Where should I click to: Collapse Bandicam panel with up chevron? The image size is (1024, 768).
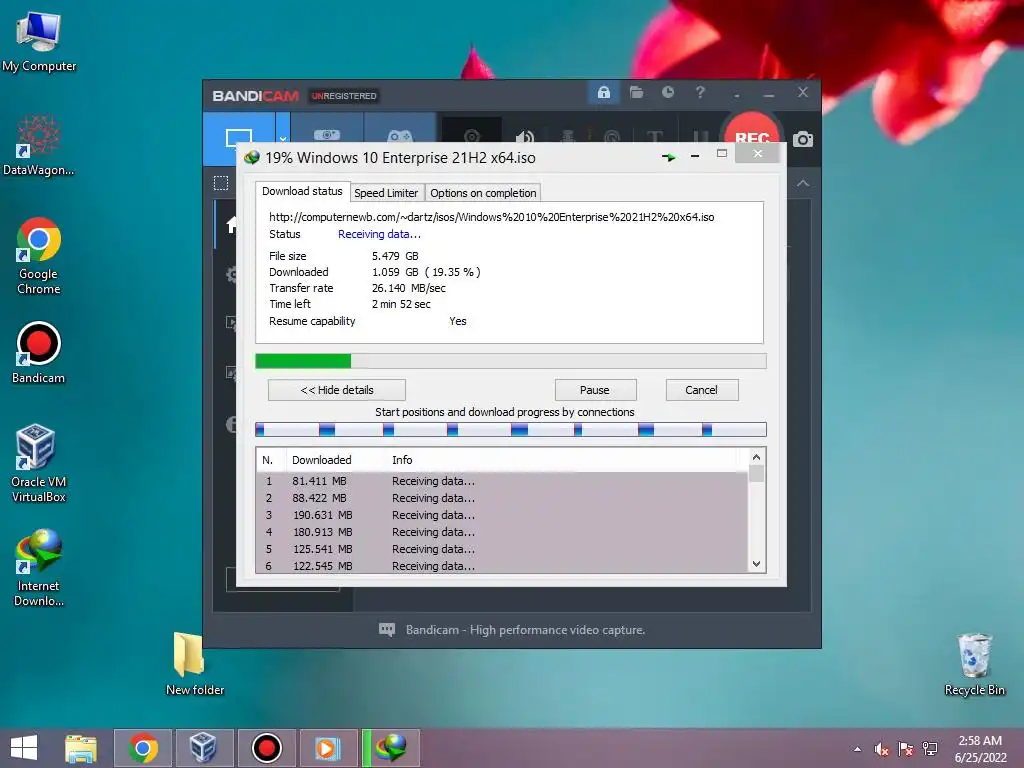pyautogui.click(x=803, y=184)
